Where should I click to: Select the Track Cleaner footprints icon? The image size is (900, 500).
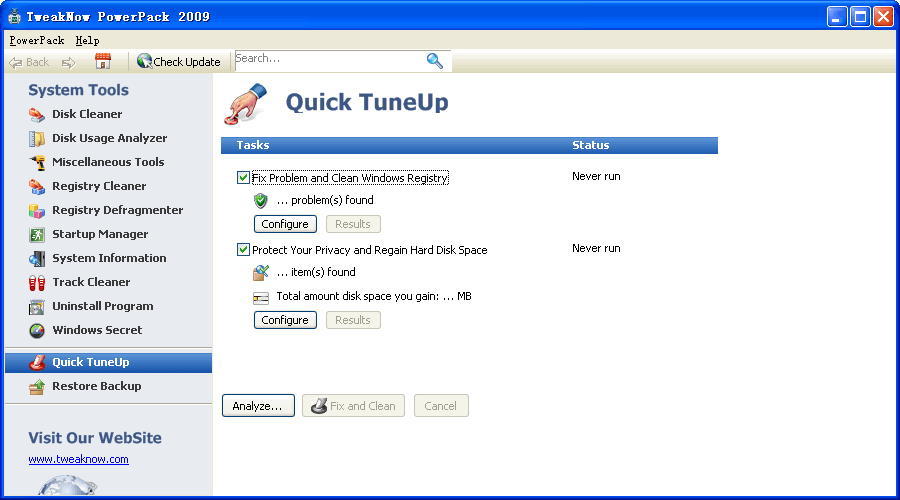[x=37, y=283]
